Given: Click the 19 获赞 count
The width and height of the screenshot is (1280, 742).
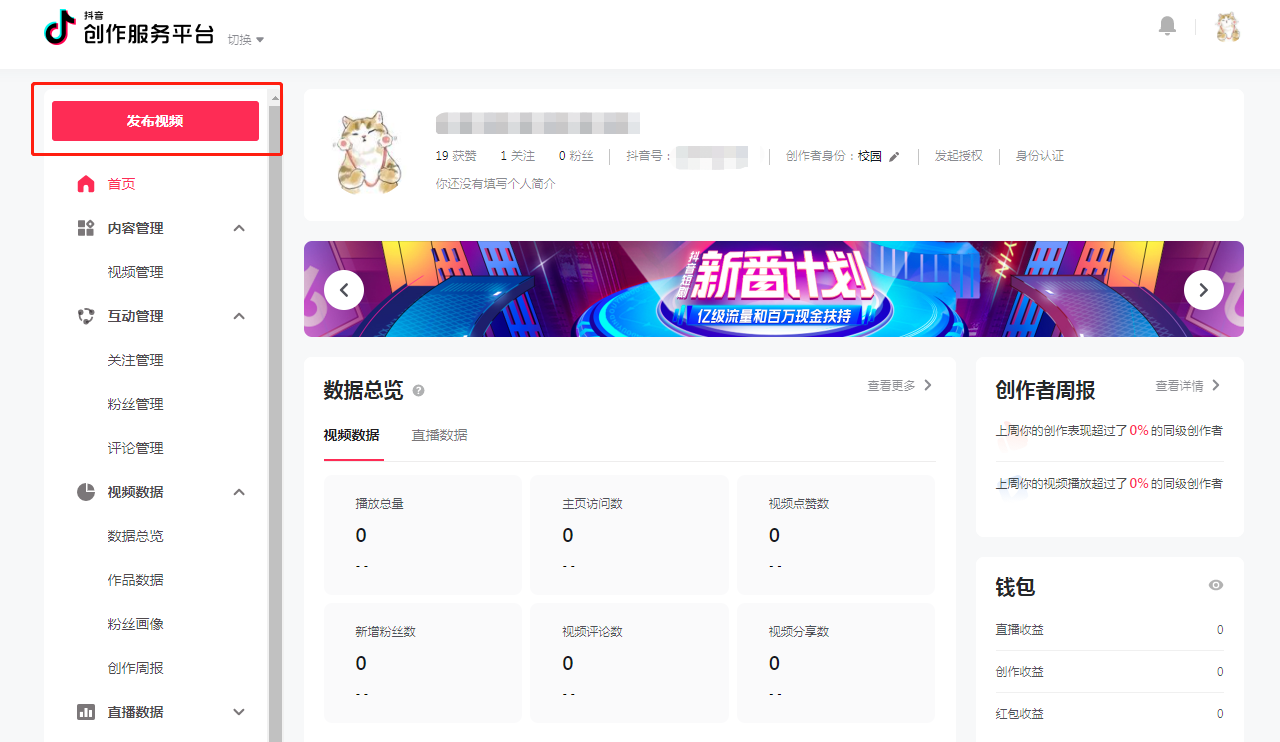Looking at the screenshot, I should point(456,156).
